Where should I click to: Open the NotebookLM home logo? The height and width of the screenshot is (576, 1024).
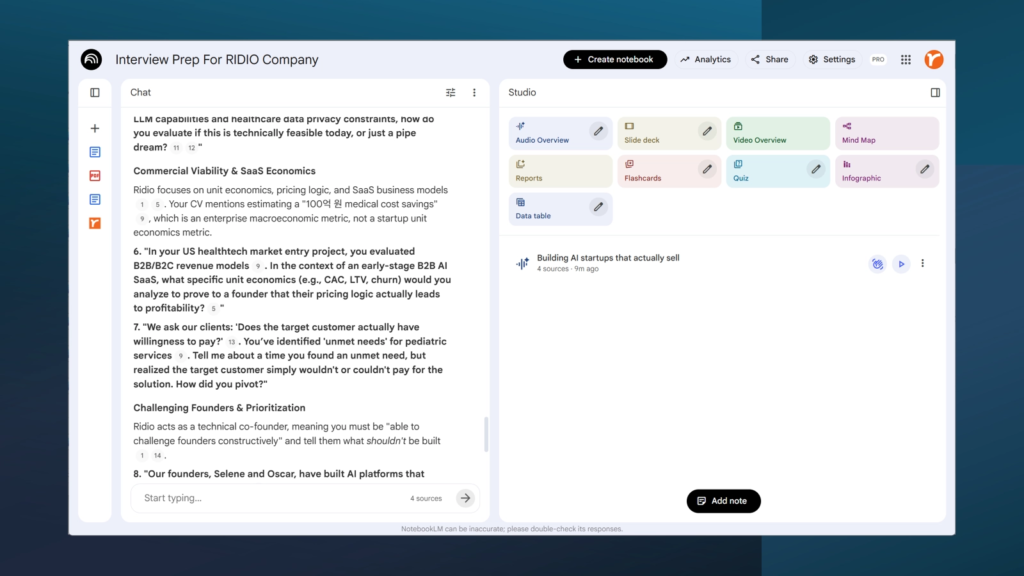tap(92, 60)
